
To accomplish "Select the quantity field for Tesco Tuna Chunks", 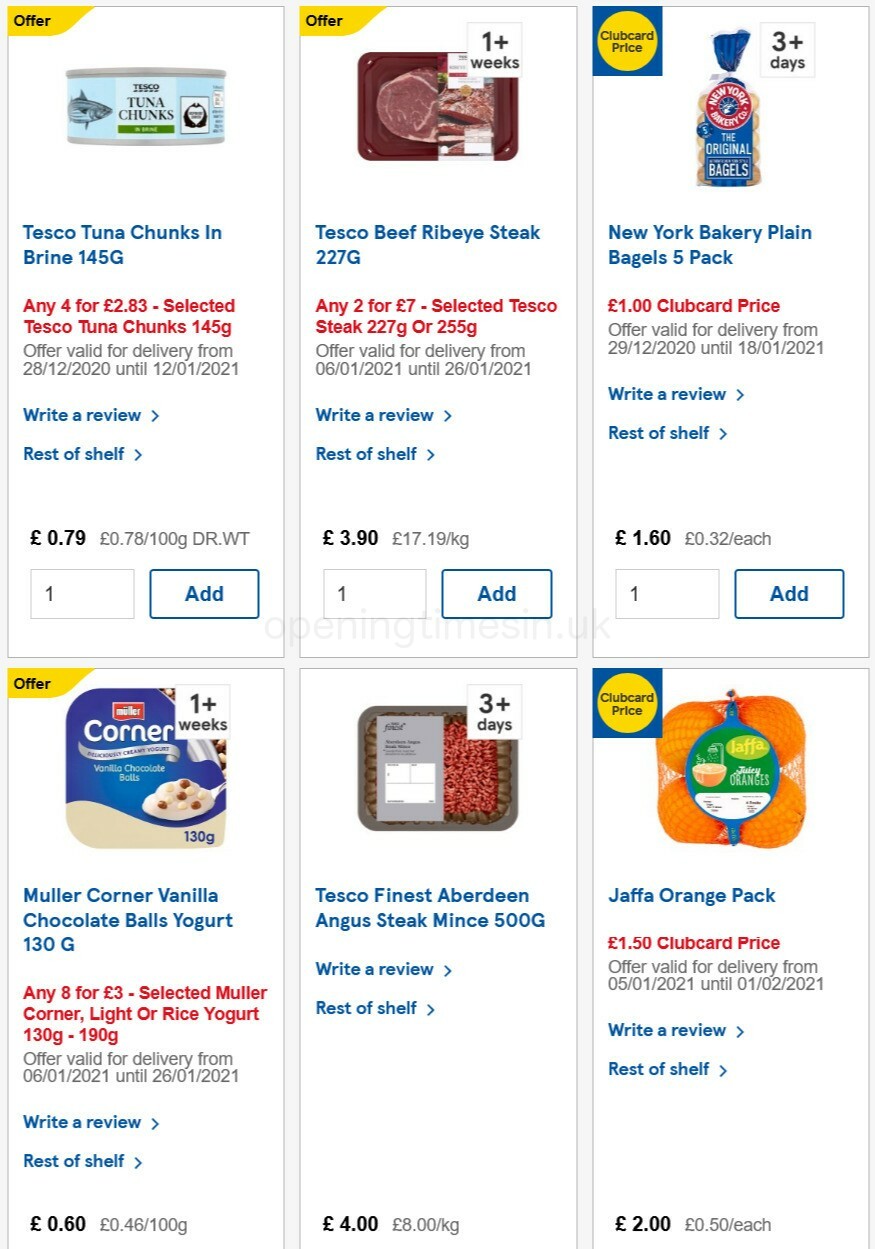I will [82, 593].
